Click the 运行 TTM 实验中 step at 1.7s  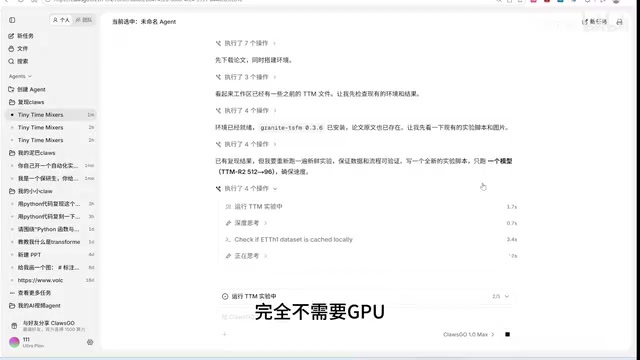(x=371, y=207)
